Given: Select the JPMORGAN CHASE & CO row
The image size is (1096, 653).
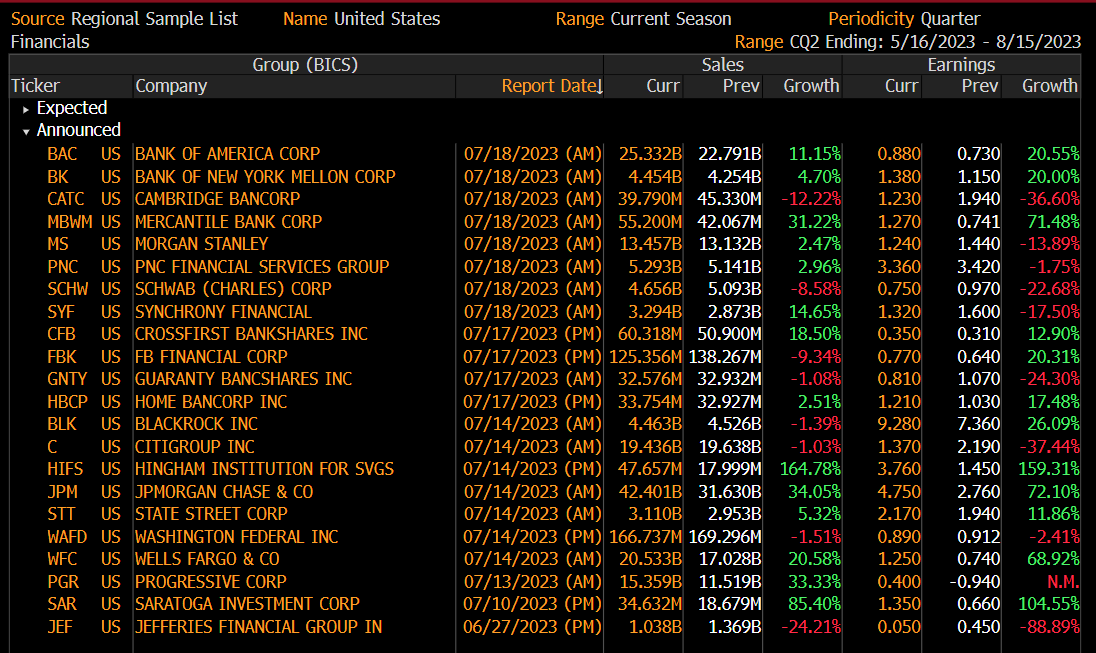Looking at the screenshot, I should (224, 492).
